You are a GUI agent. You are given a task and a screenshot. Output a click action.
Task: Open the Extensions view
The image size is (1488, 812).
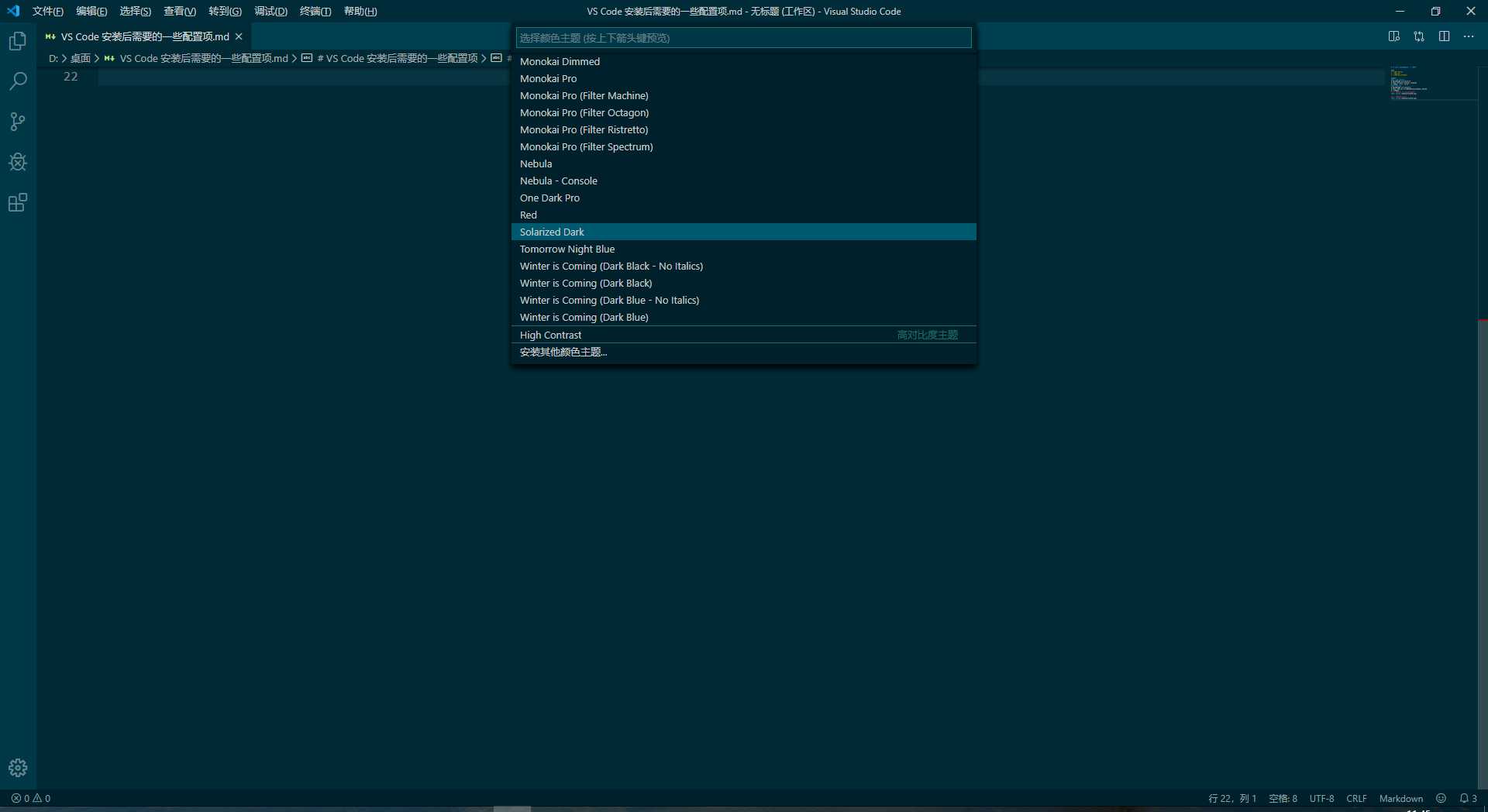18,203
